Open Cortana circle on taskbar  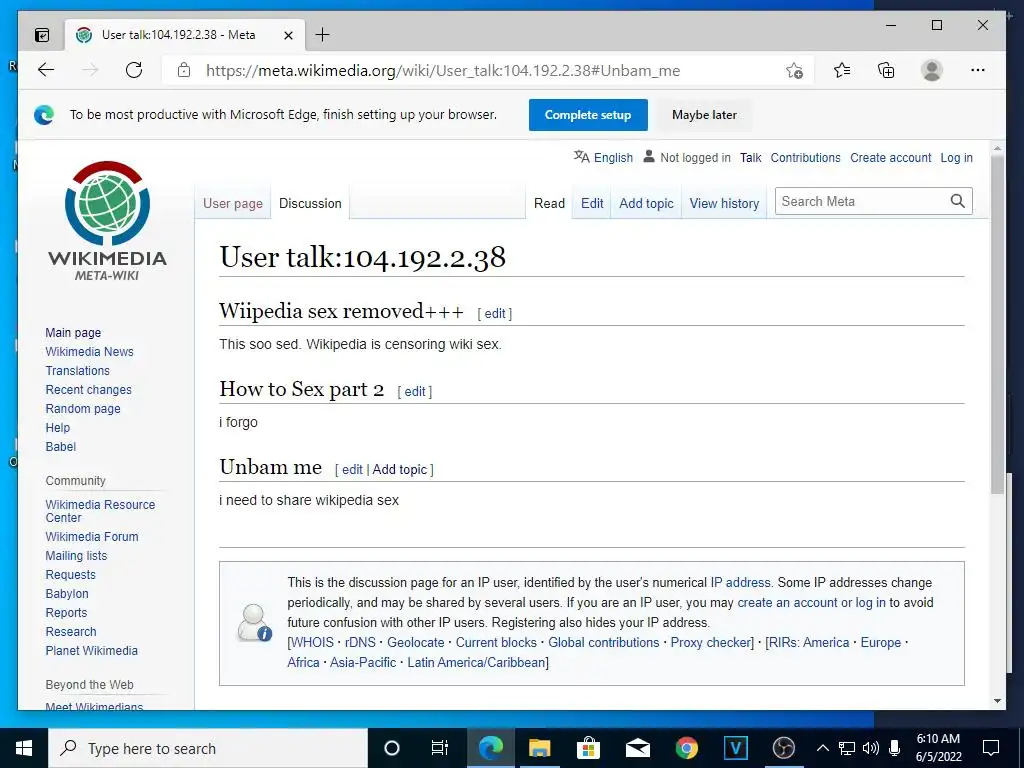pos(391,748)
